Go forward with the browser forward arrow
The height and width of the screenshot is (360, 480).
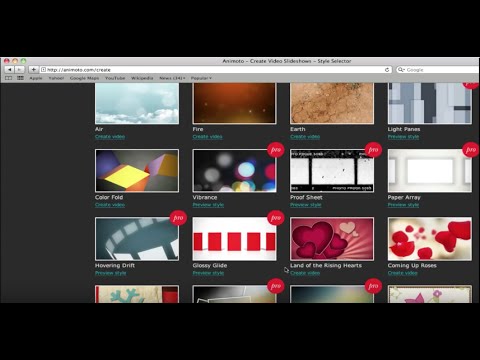[x=19, y=70]
